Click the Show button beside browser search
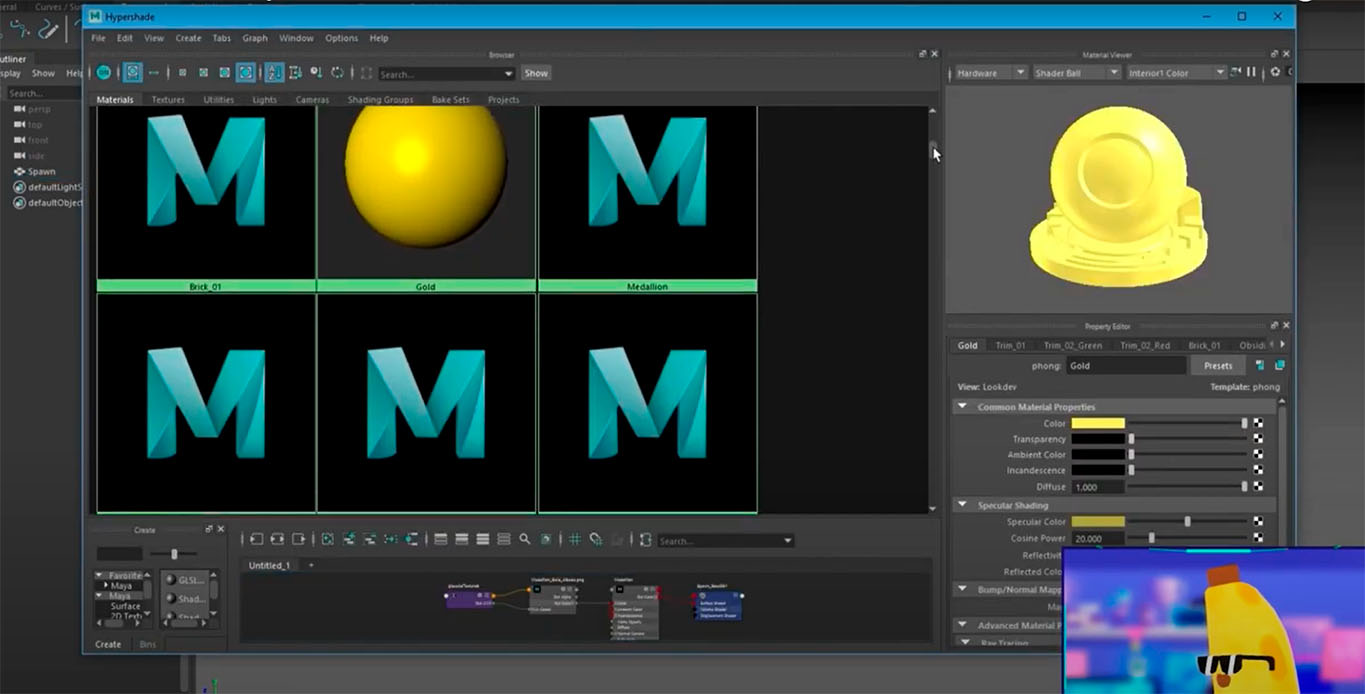Image resolution: width=1365 pixels, height=694 pixels. coord(536,73)
